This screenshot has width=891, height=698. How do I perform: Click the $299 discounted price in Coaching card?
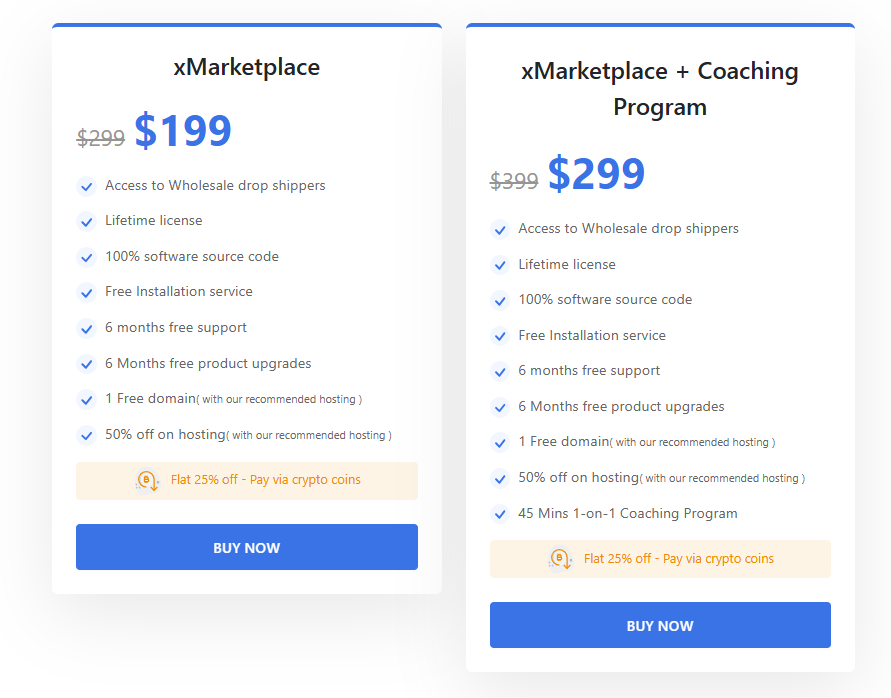pos(596,174)
